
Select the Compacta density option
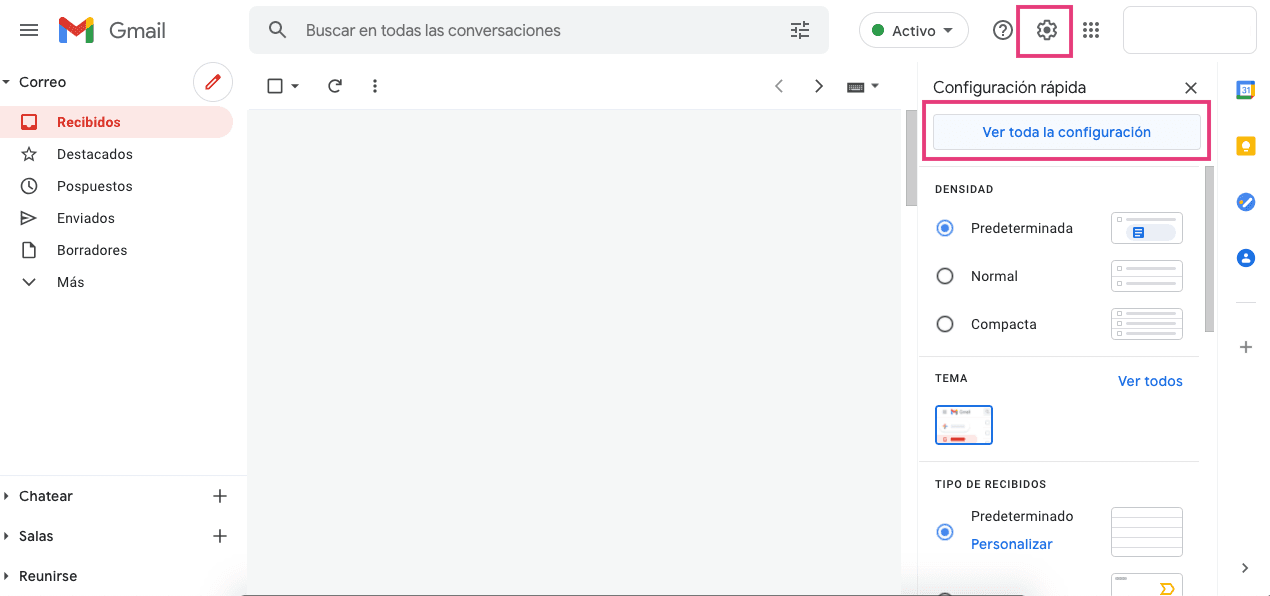coord(945,324)
